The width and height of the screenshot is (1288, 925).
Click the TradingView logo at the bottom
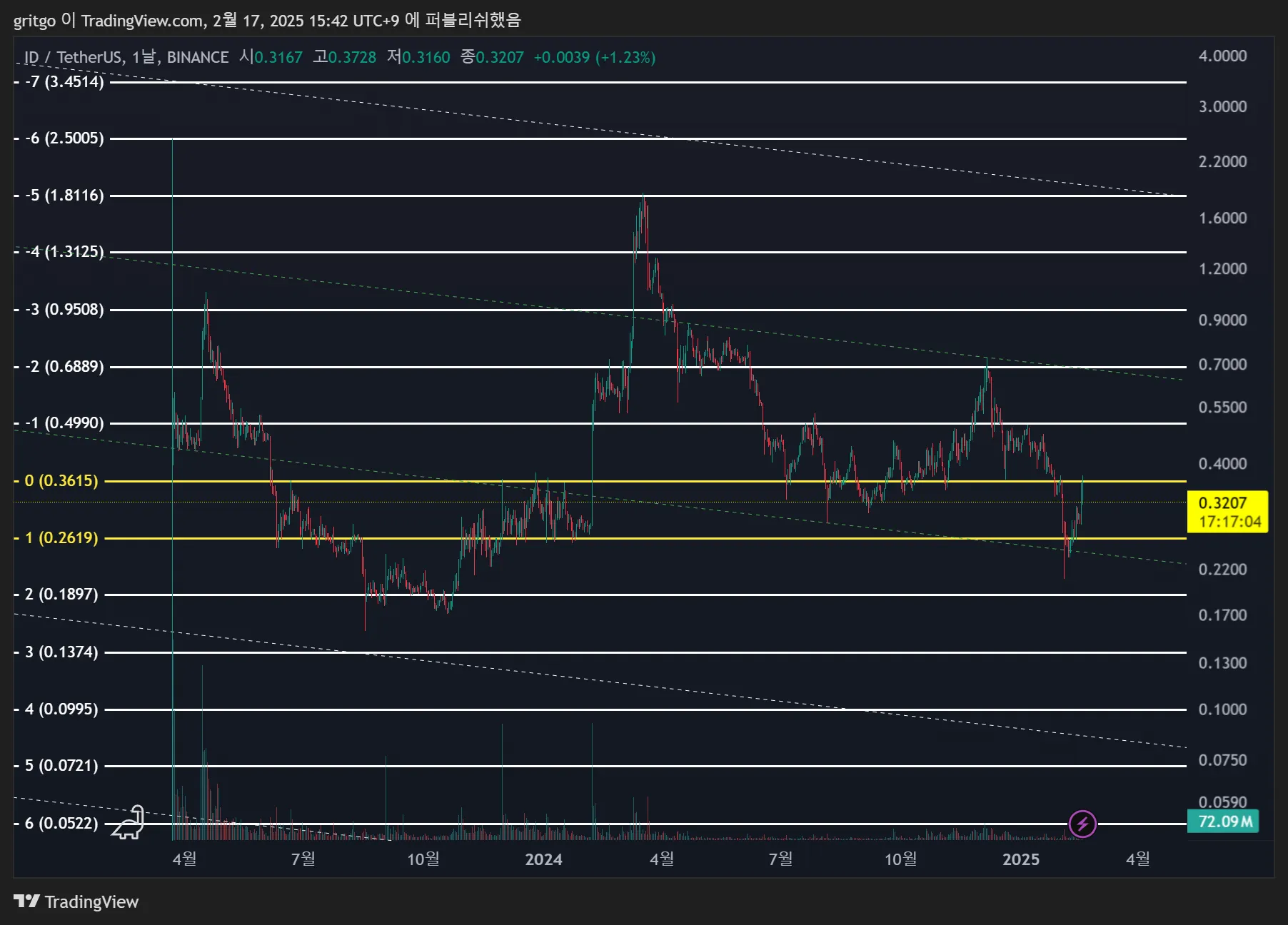click(x=76, y=901)
